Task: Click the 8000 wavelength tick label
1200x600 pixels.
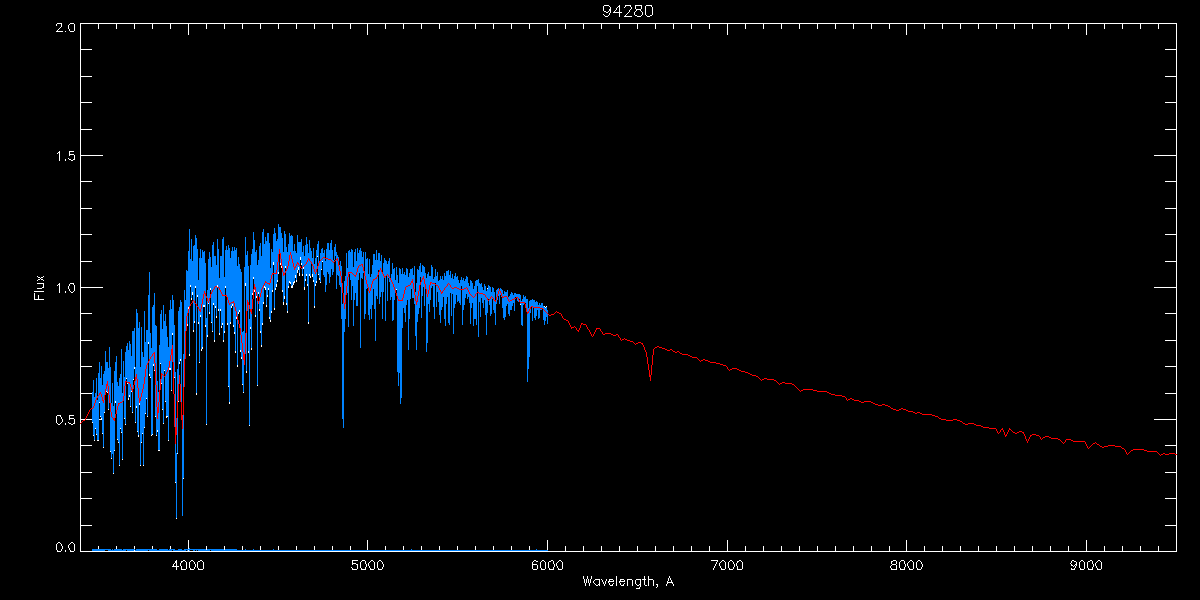Action: (x=906, y=564)
